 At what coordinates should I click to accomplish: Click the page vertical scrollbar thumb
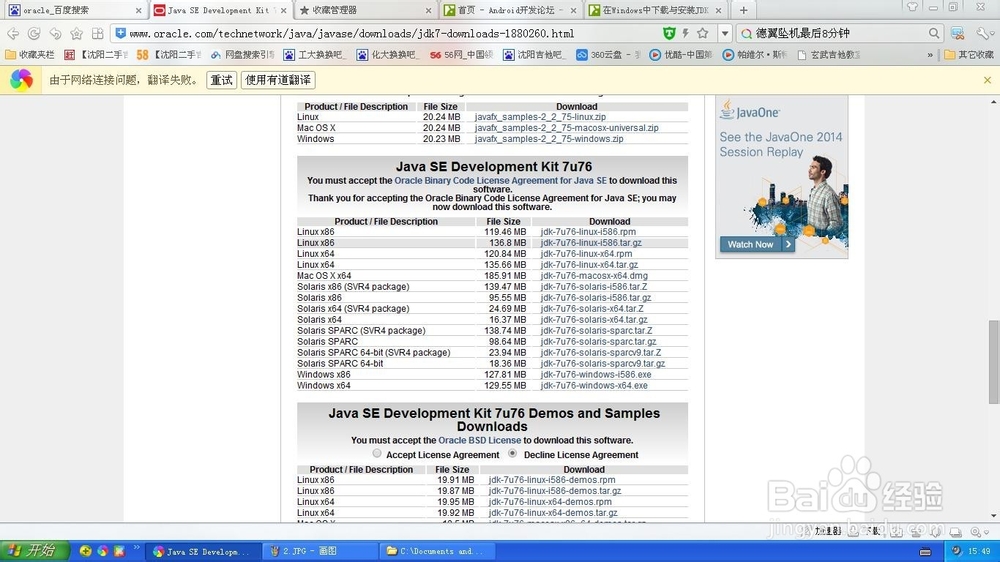[x=994, y=362]
